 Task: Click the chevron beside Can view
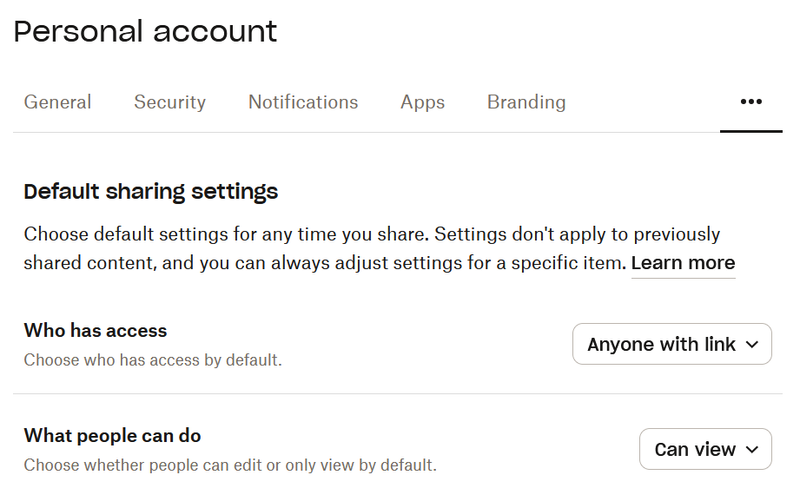point(753,450)
